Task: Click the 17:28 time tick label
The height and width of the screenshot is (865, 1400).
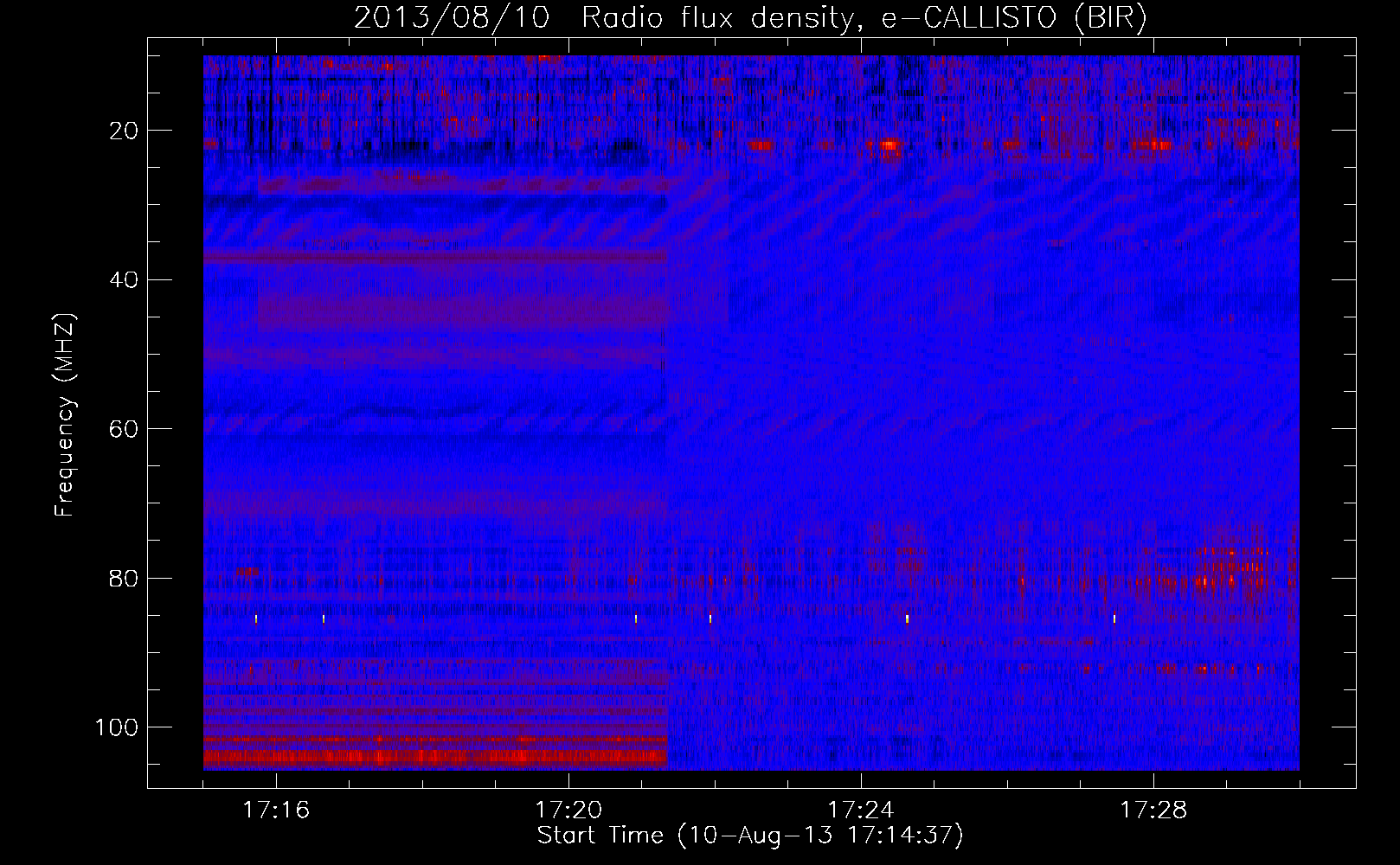Action: coord(1153,811)
